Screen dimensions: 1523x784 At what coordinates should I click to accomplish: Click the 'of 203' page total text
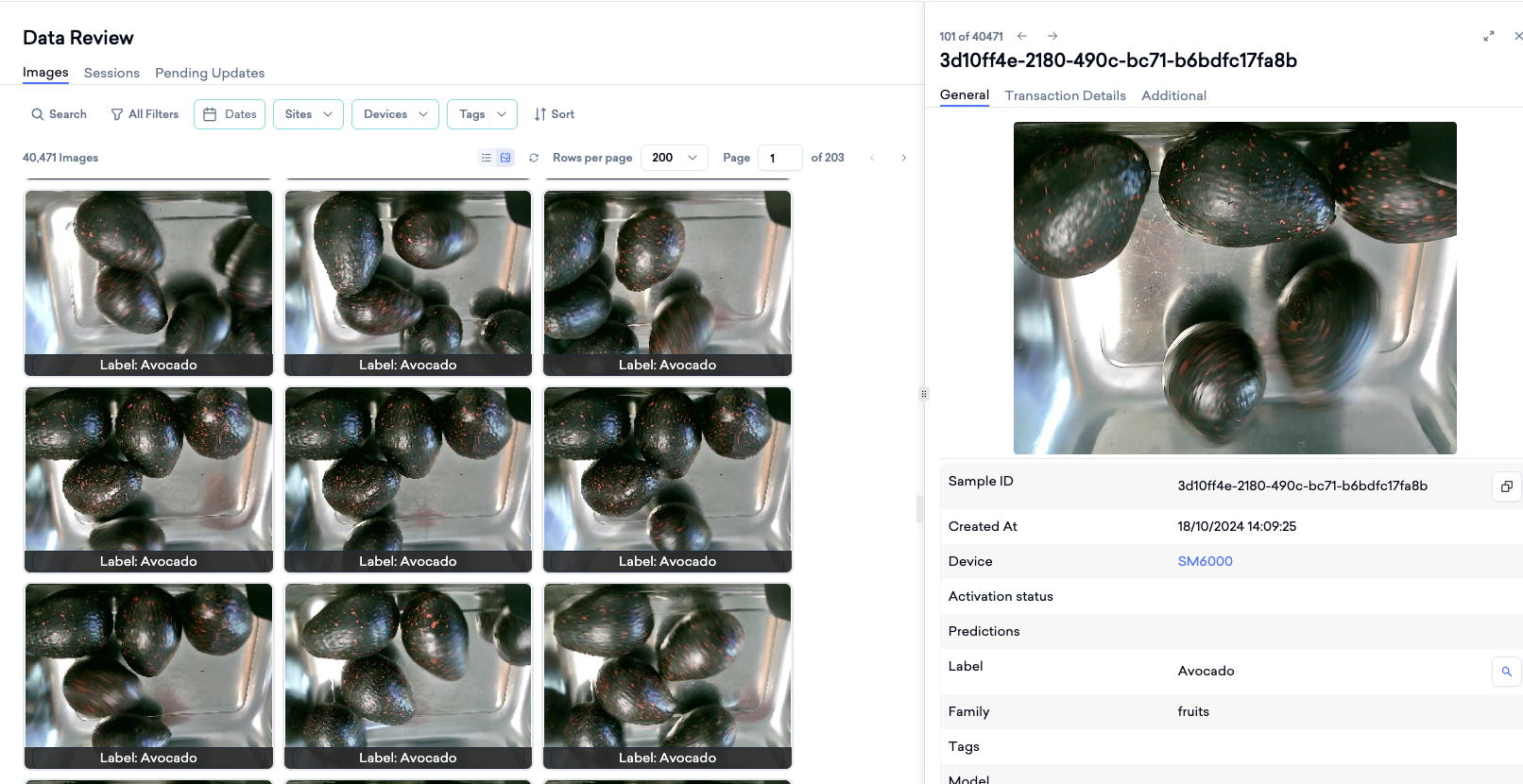point(828,158)
